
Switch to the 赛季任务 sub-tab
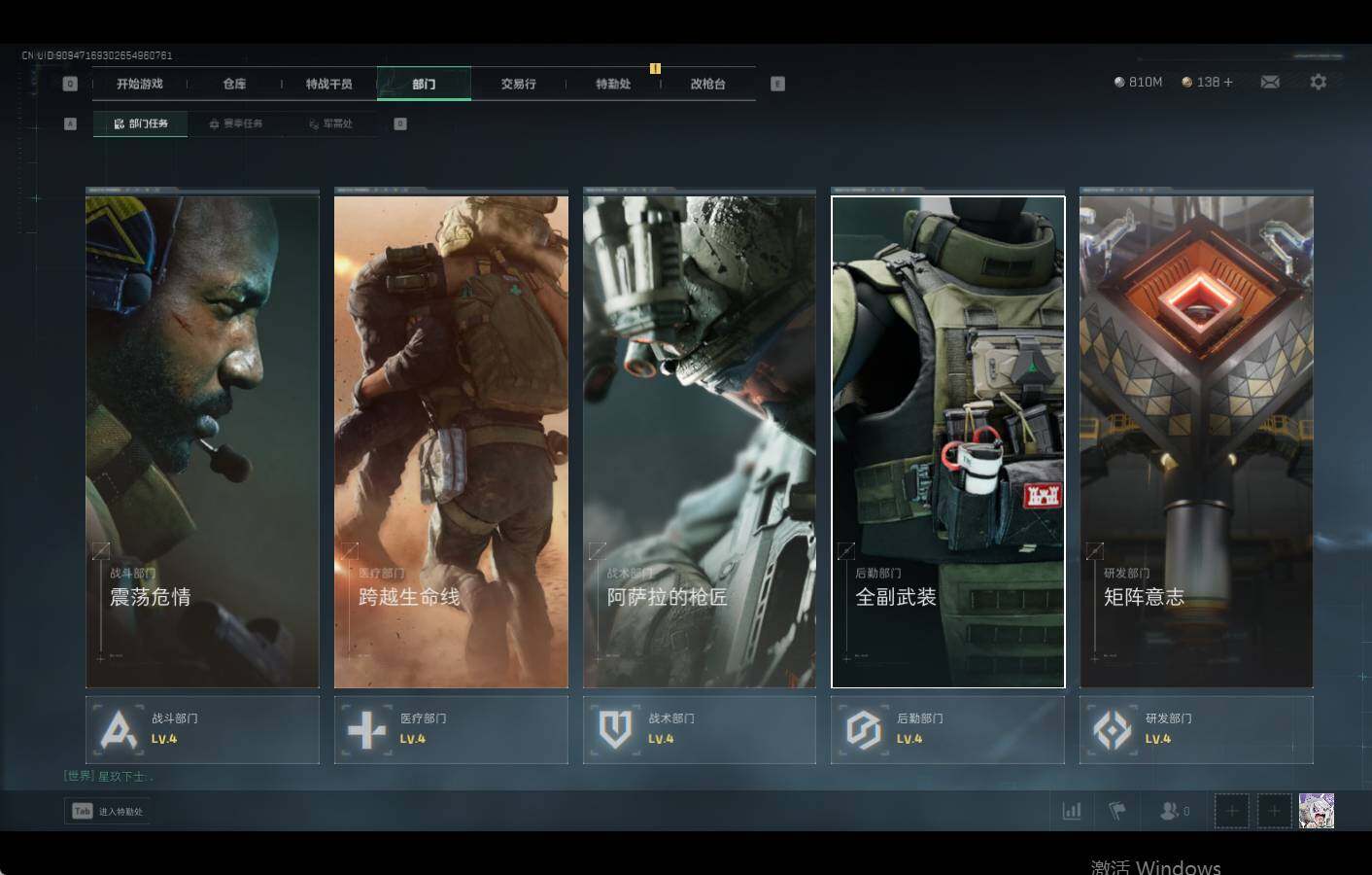point(236,123)
